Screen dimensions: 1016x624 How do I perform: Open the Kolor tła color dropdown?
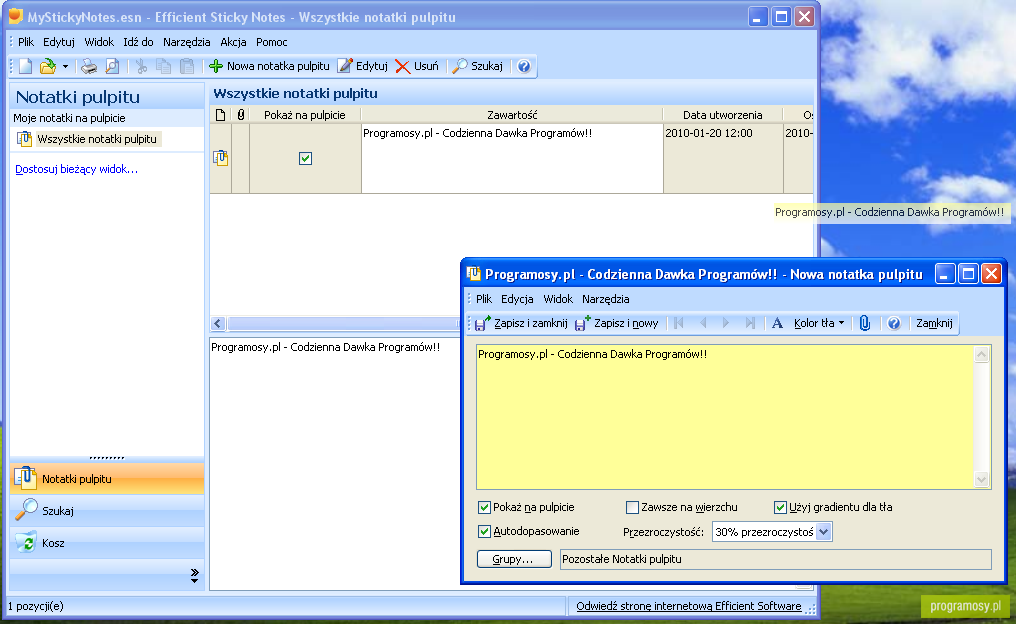coord(820,323)
